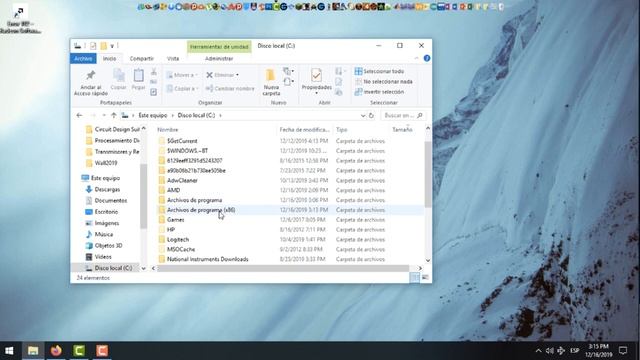Open Firefox from the taskbar
Screen dimensions: 640x360
(x=56, y=351)
